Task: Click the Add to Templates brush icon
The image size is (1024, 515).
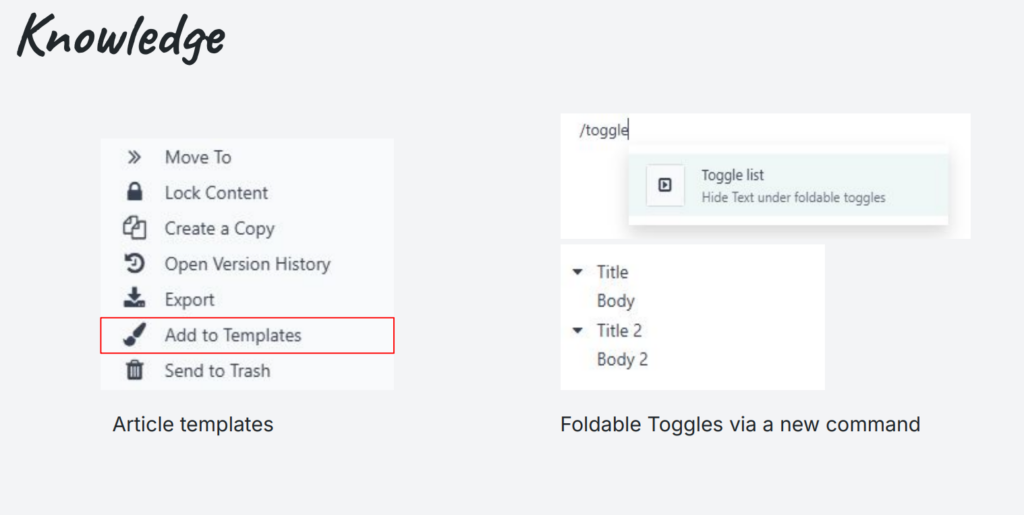Action: tap(134, 335)
